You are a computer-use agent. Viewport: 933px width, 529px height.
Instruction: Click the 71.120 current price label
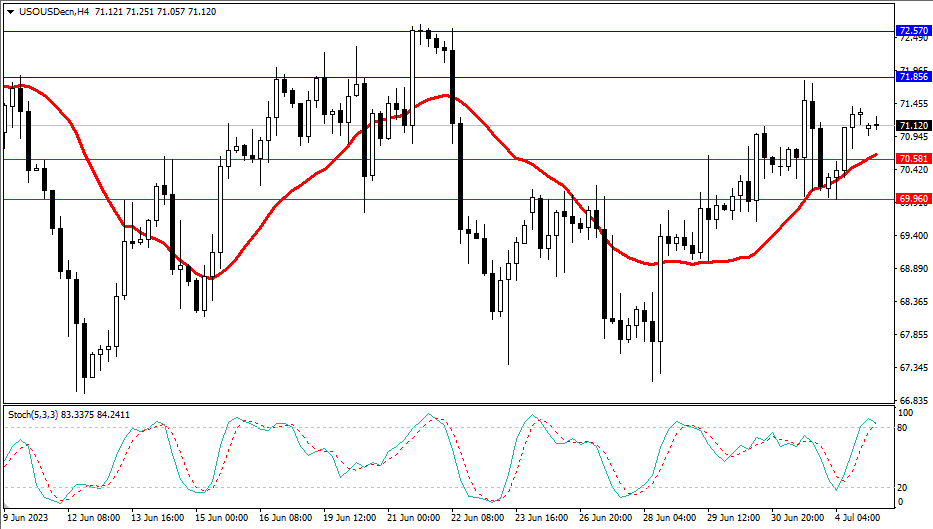click(913, 125)
